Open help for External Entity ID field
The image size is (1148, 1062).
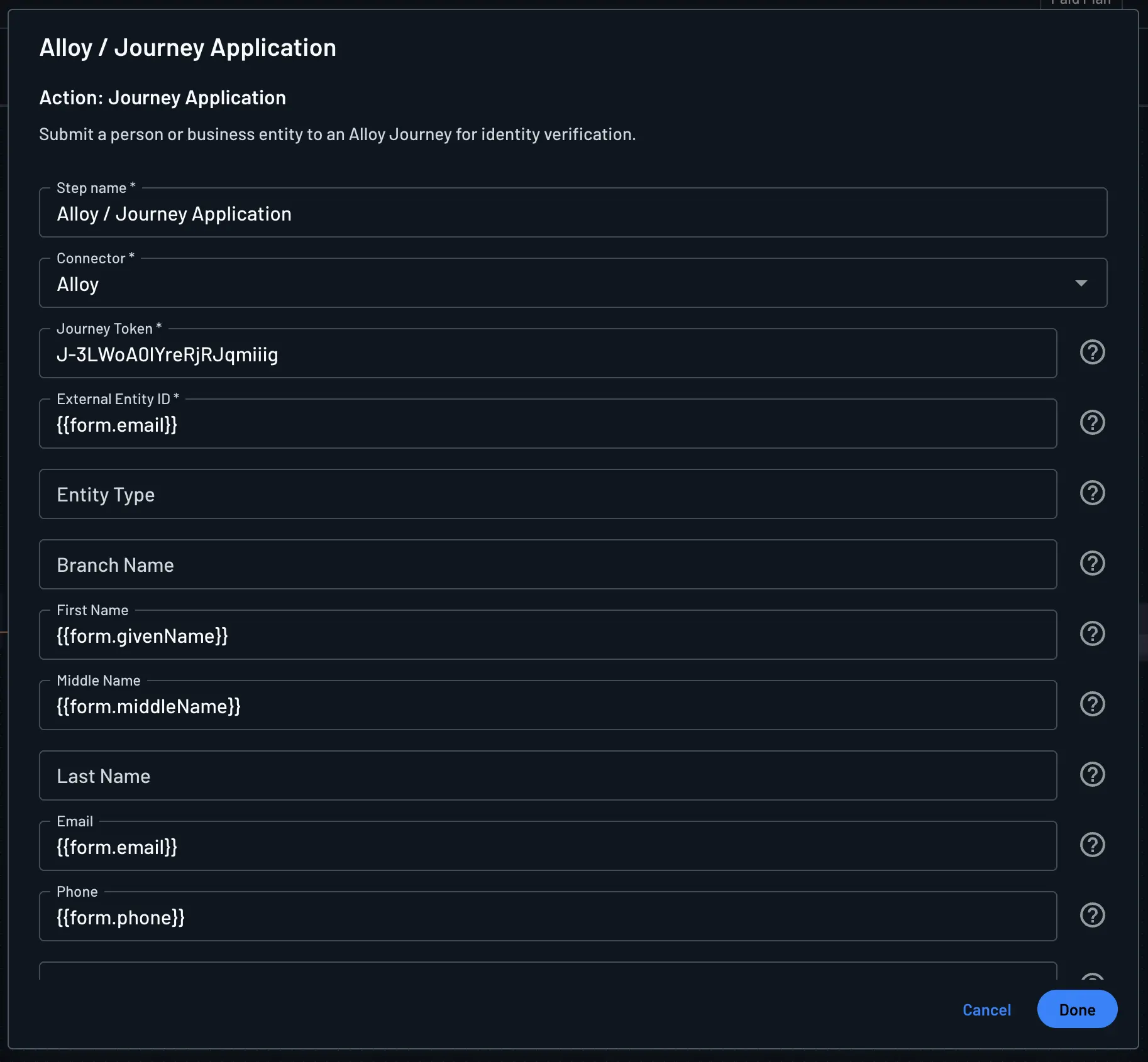pyautogui.click(x=1092, y=422)
